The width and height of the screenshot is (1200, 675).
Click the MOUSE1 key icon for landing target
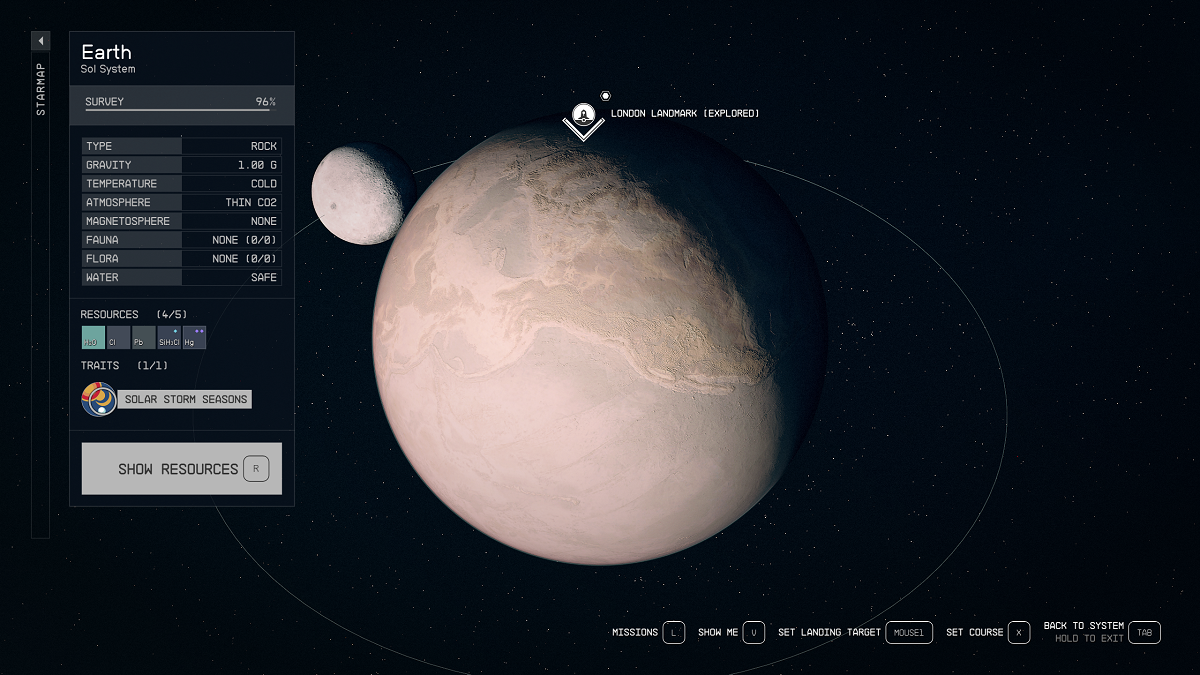point(908,632)
